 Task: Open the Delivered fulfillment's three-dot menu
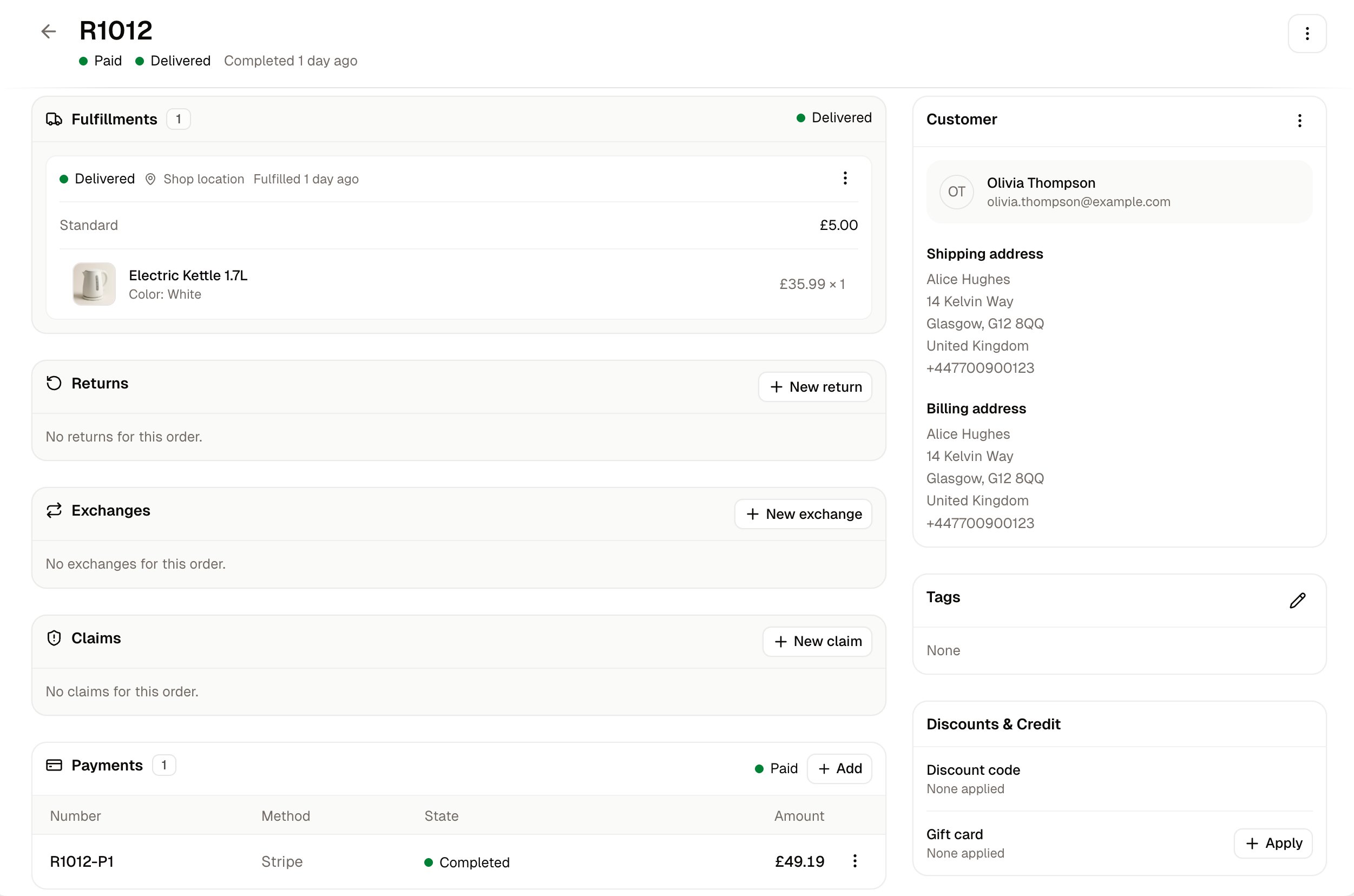tap(845, 179)
